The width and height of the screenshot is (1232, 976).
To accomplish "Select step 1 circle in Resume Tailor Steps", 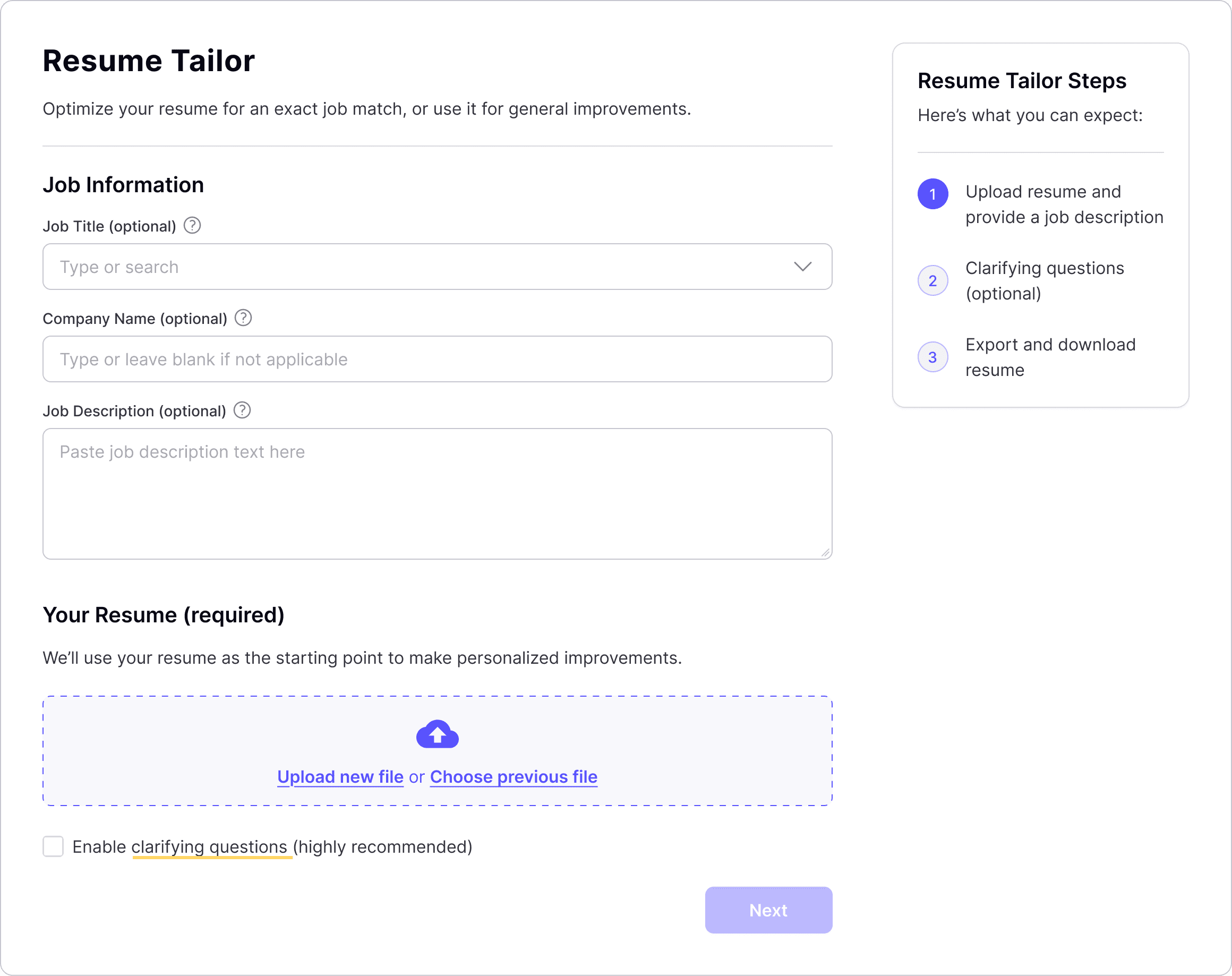I will click(x=932, y=194).
